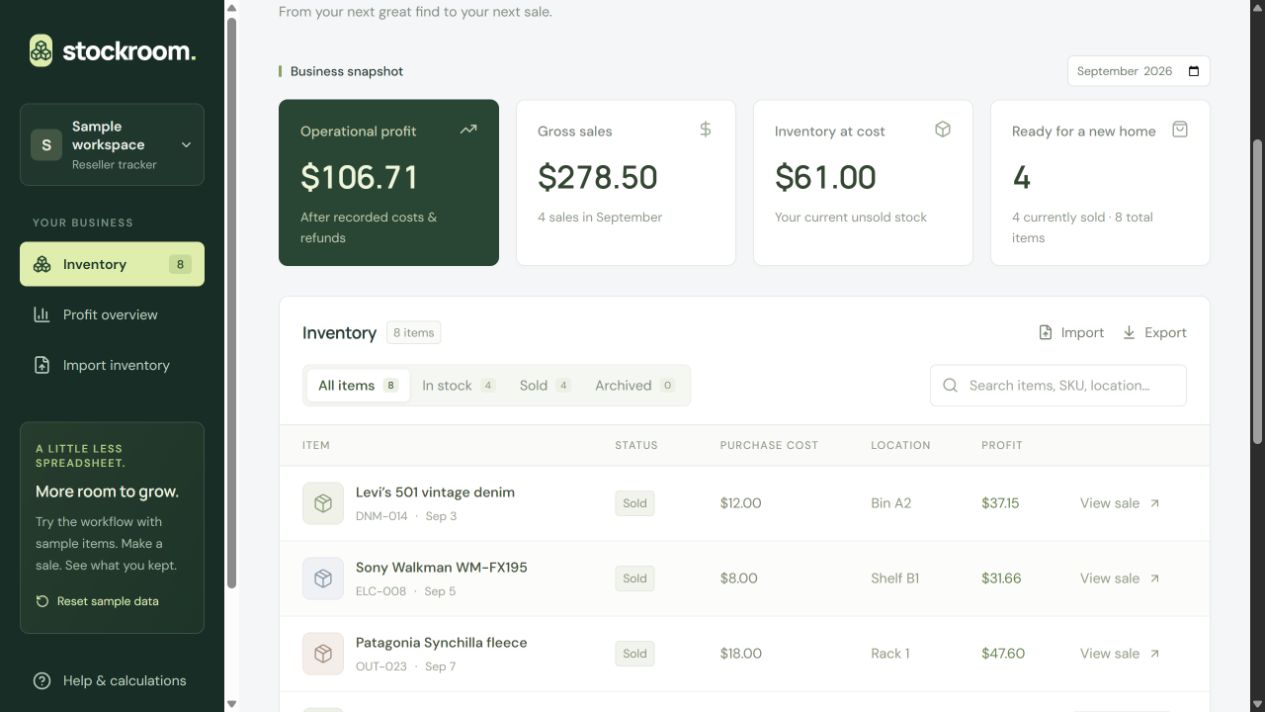Click the main scrollbar up arrow
The height and width of the screenshot is (712, 1265).
[1258, 7]
